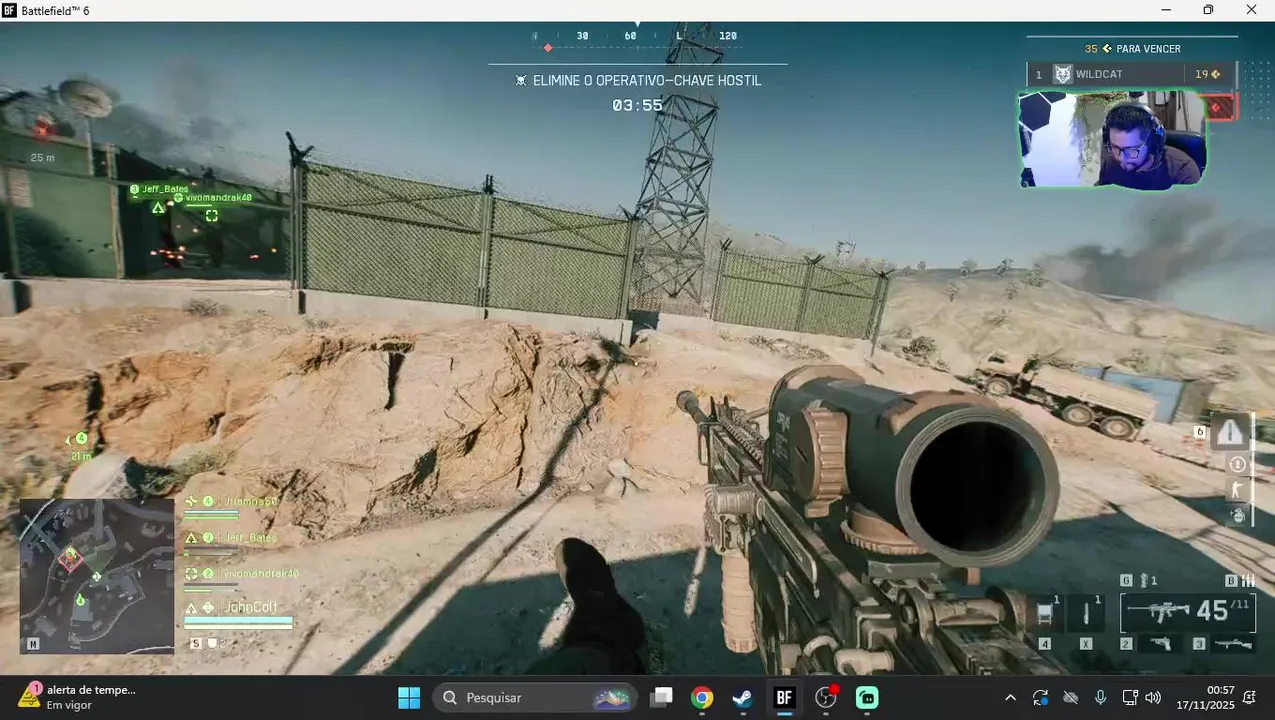
Task: Open Task View from the taskbar
Action: [661, 697]
